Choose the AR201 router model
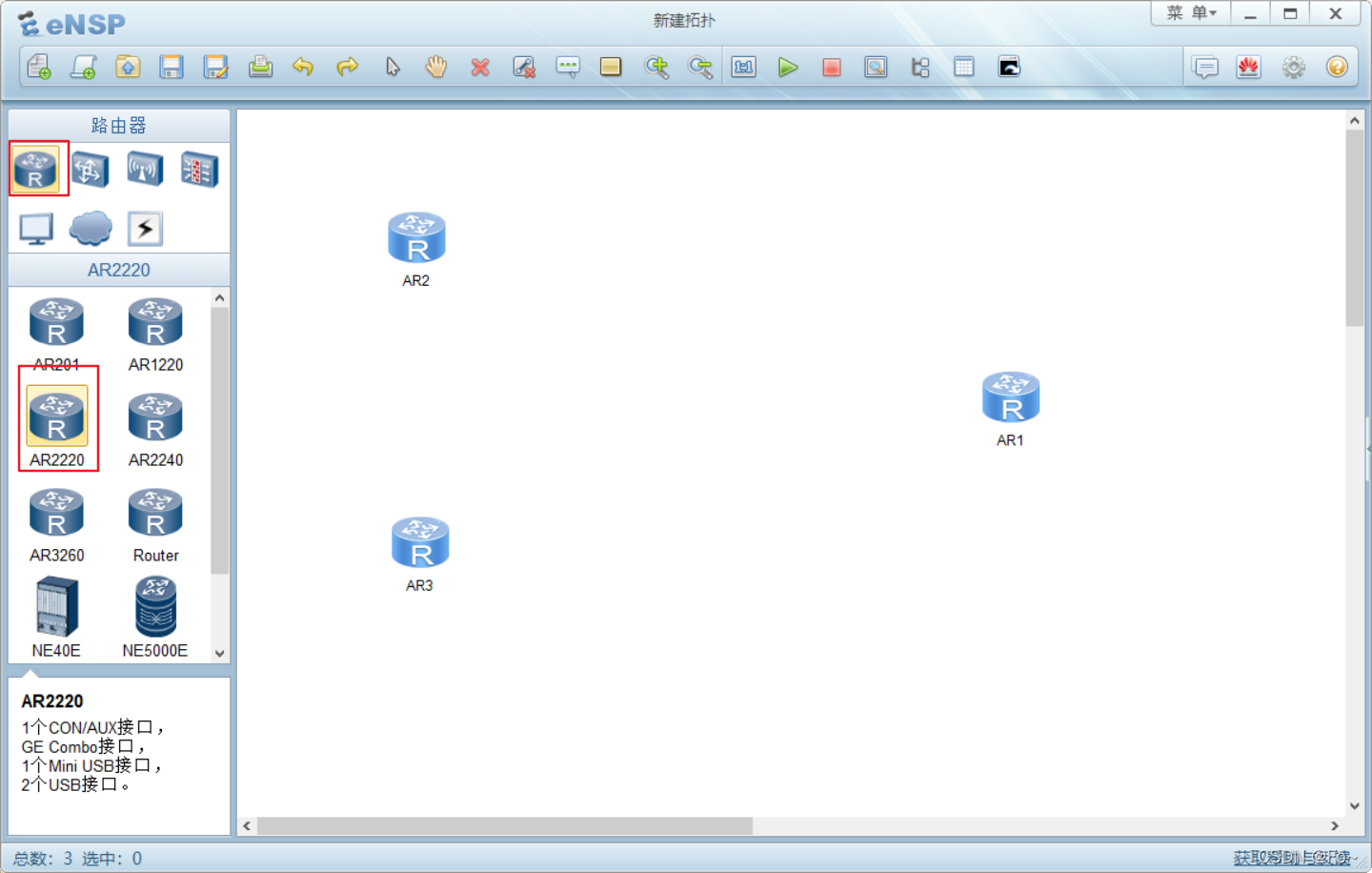The height and width of the screenshot is (873, 1372). pos(57,335)
